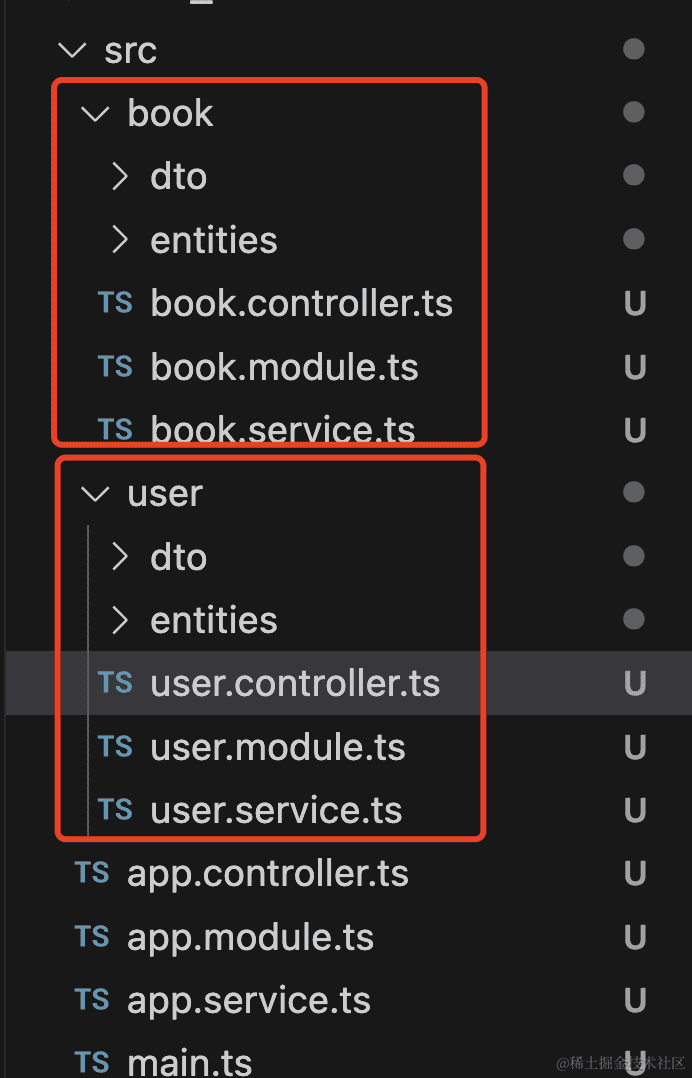692x1078 pixels.
Task: Collapse the user folder
Action: coord(95,493)
